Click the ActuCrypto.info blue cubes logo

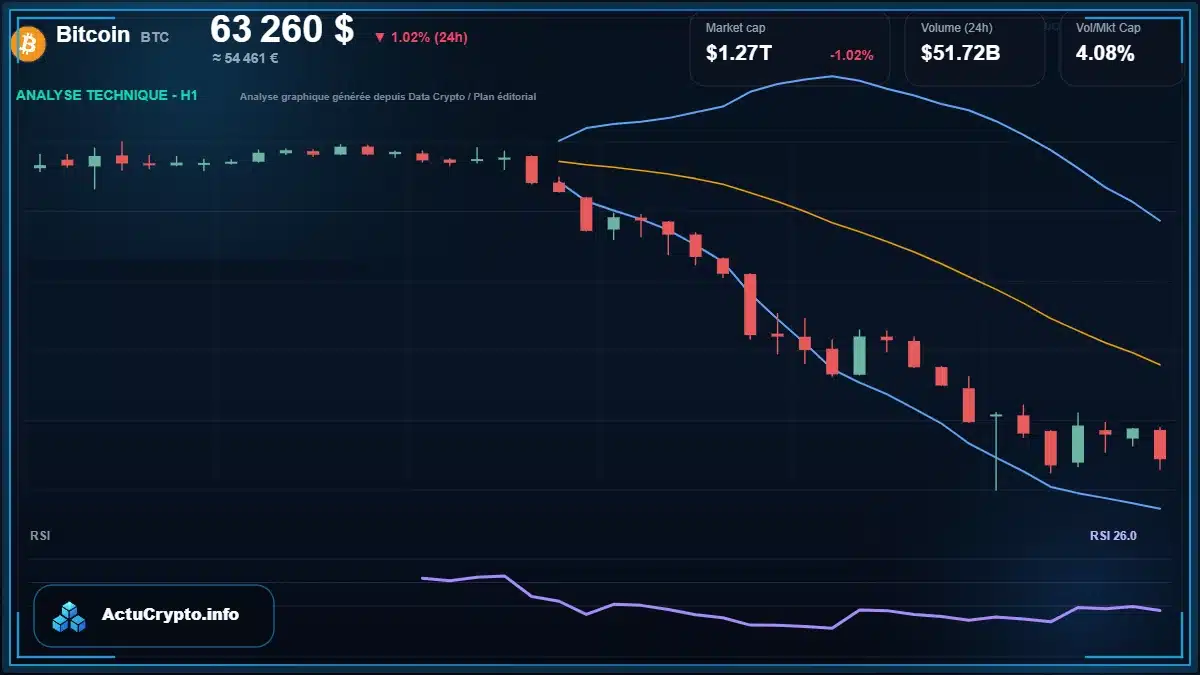click(70, 616)
